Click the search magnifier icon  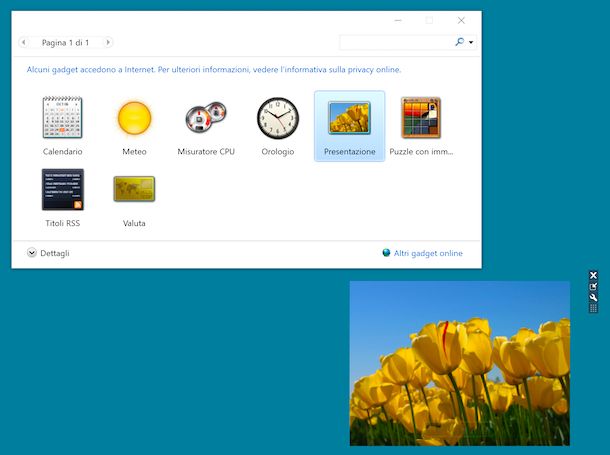coord(459,42)
